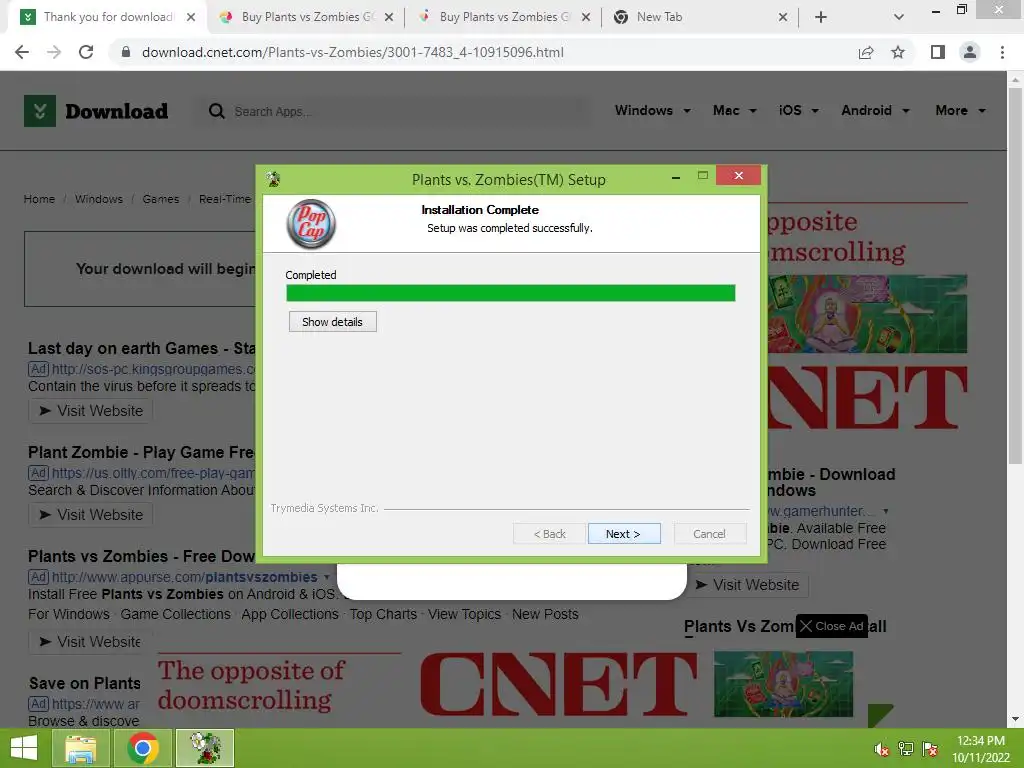This screenshot has height=768, width=1024.
Task: Expand the Mac menu dropdown
Action: coord(735,110)
